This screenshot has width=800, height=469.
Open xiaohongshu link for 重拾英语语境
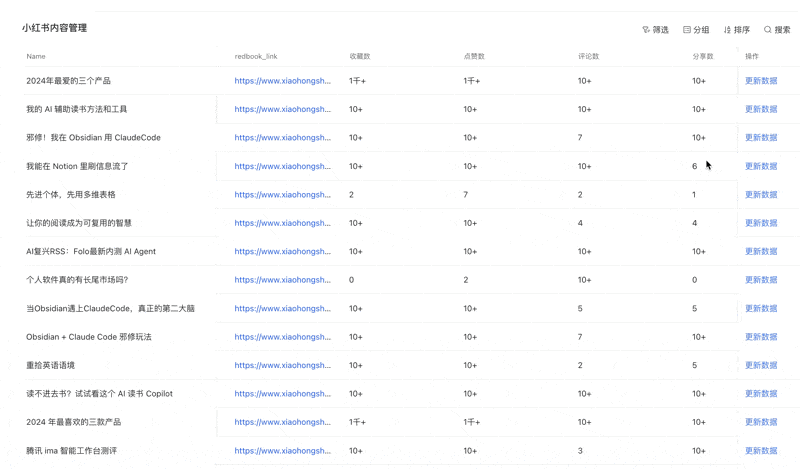click(x=282, y=365)
